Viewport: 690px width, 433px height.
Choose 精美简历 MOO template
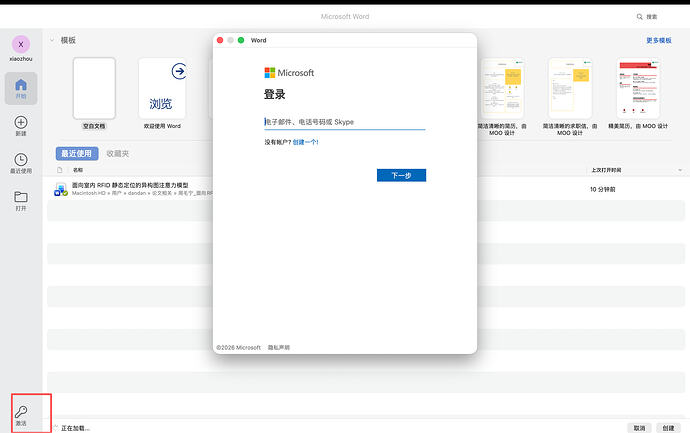tap(638, 88)
